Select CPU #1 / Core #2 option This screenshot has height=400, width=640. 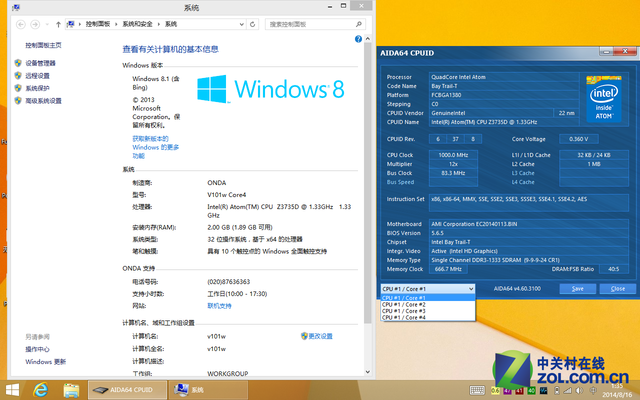[x=428, y=304]
